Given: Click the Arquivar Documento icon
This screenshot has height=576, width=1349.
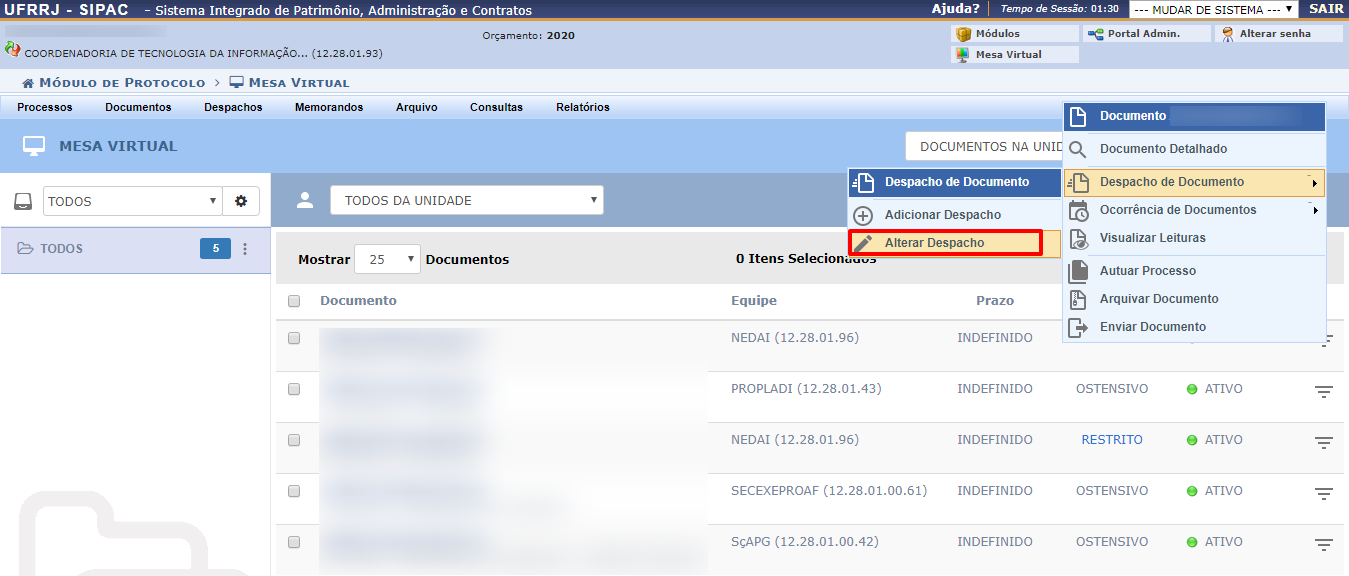Looking at the screenshot, I should click(x=1078, y=299).
